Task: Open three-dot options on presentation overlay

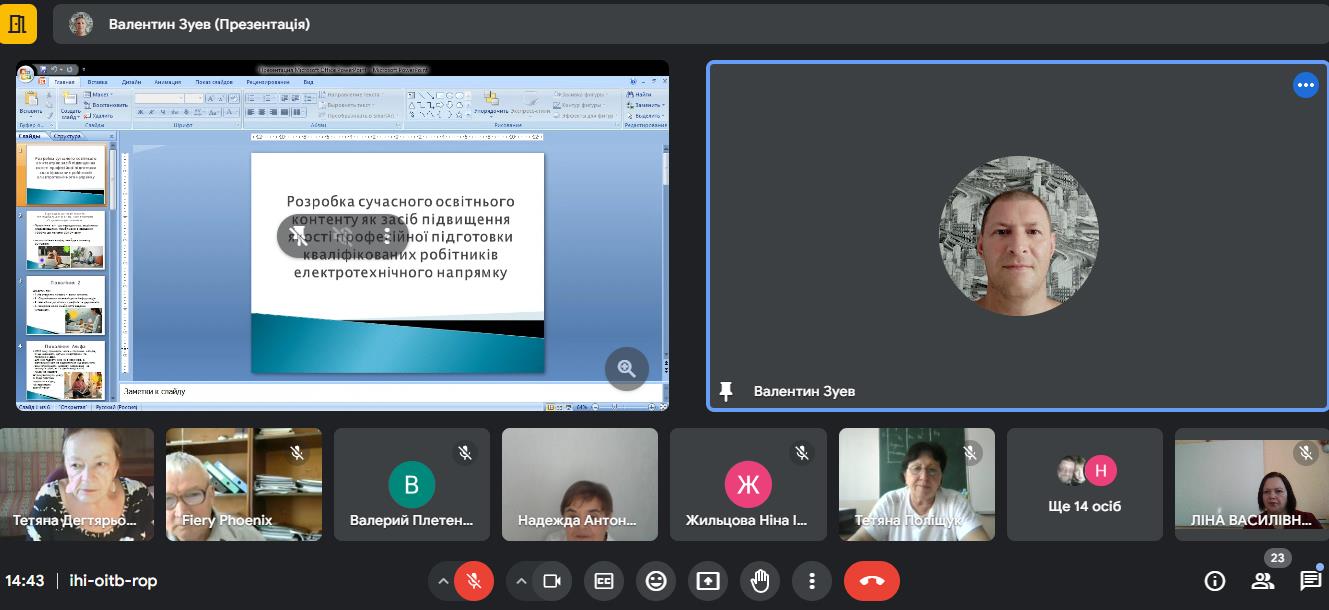Action: click(x=386, y=236)
